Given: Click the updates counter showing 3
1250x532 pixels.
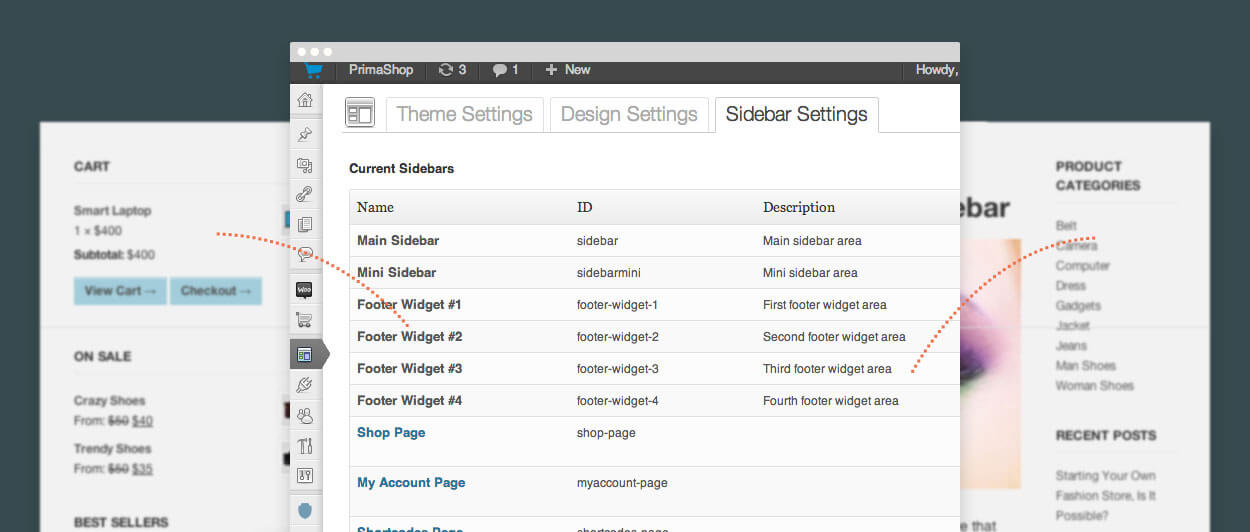Looking at the screenshot, I should coord(452,70).
